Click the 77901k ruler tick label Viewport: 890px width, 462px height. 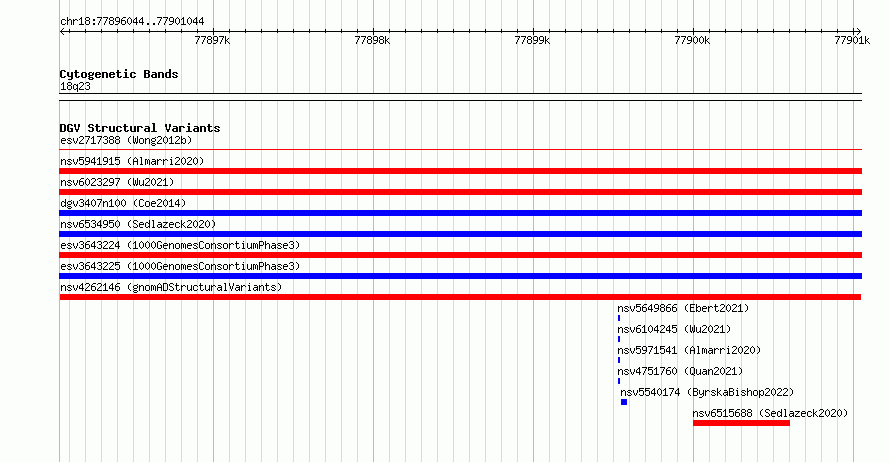coord(852,40)
